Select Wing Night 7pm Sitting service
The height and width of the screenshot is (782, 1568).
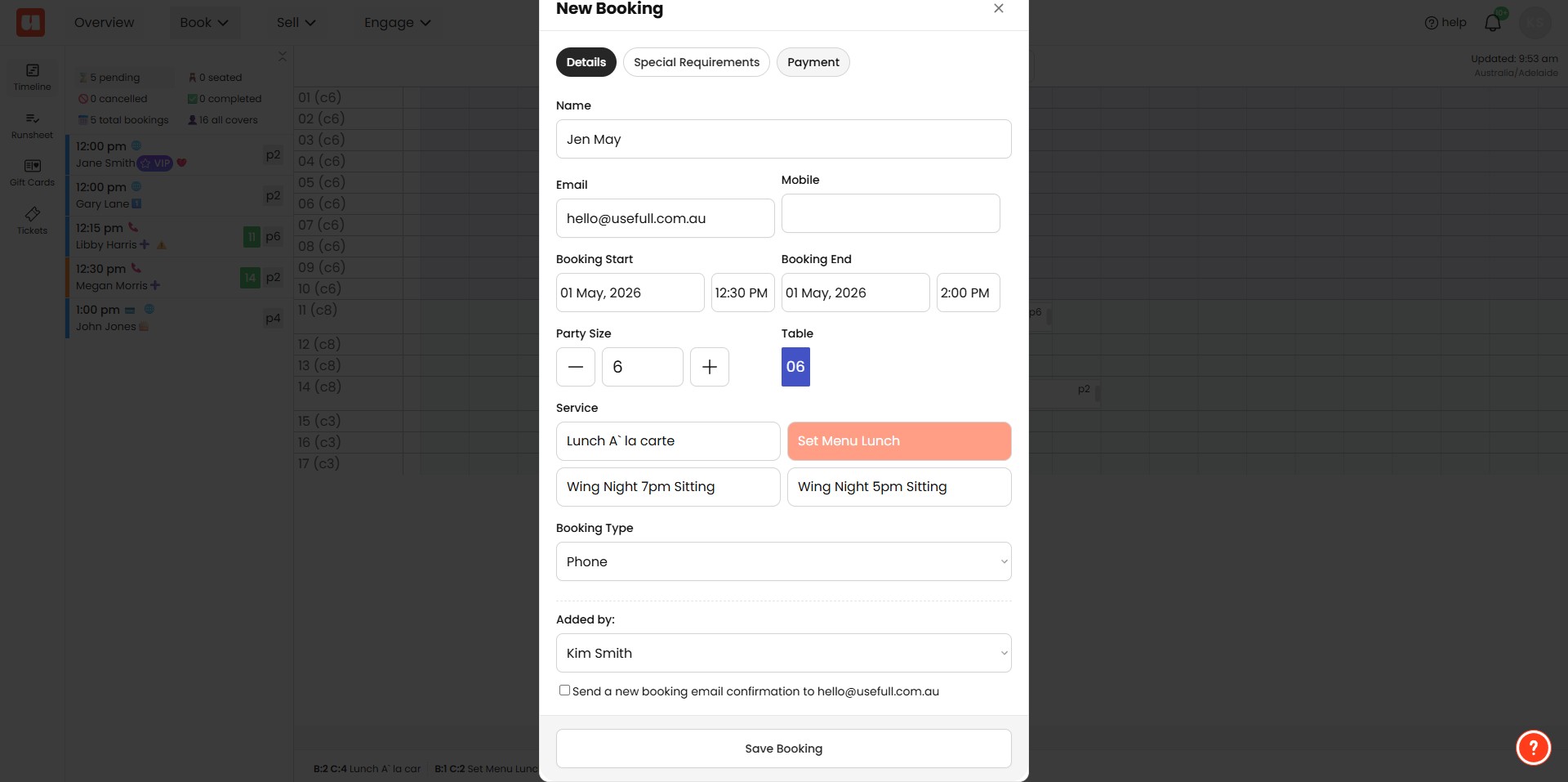pyautogui.click(x=668, y=487)
